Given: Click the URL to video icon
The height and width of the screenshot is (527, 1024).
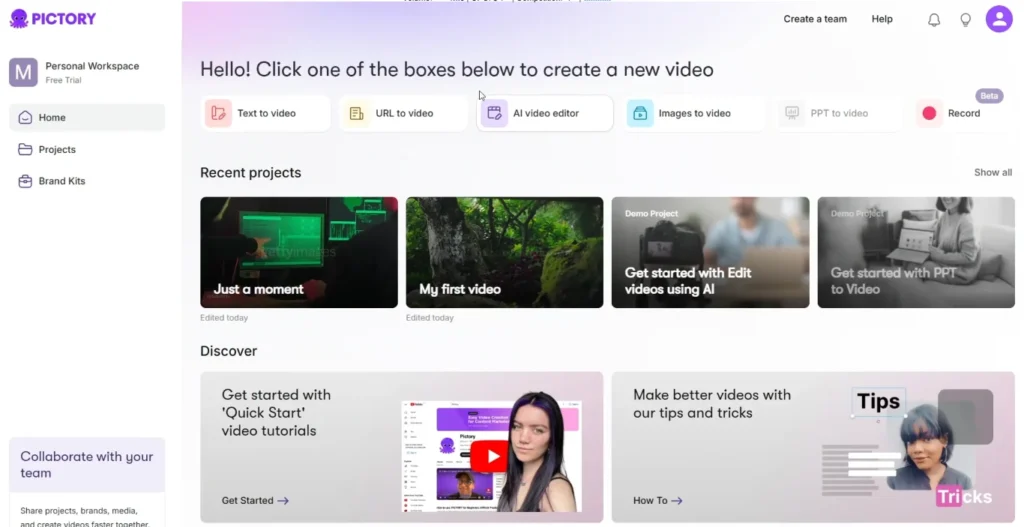Looking at the screenshot, I should click(356, 113).
